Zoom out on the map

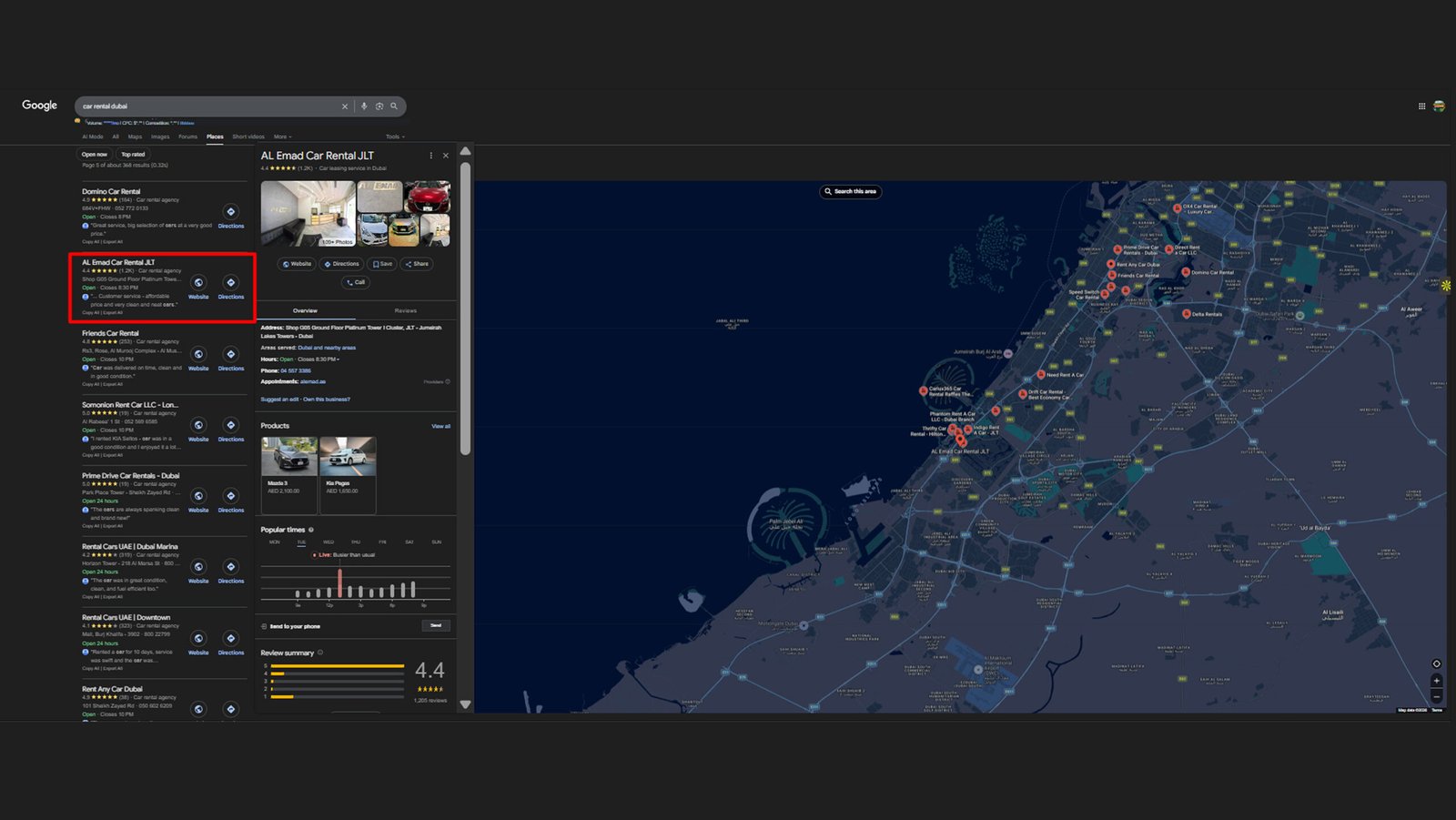click(1437, 696)
